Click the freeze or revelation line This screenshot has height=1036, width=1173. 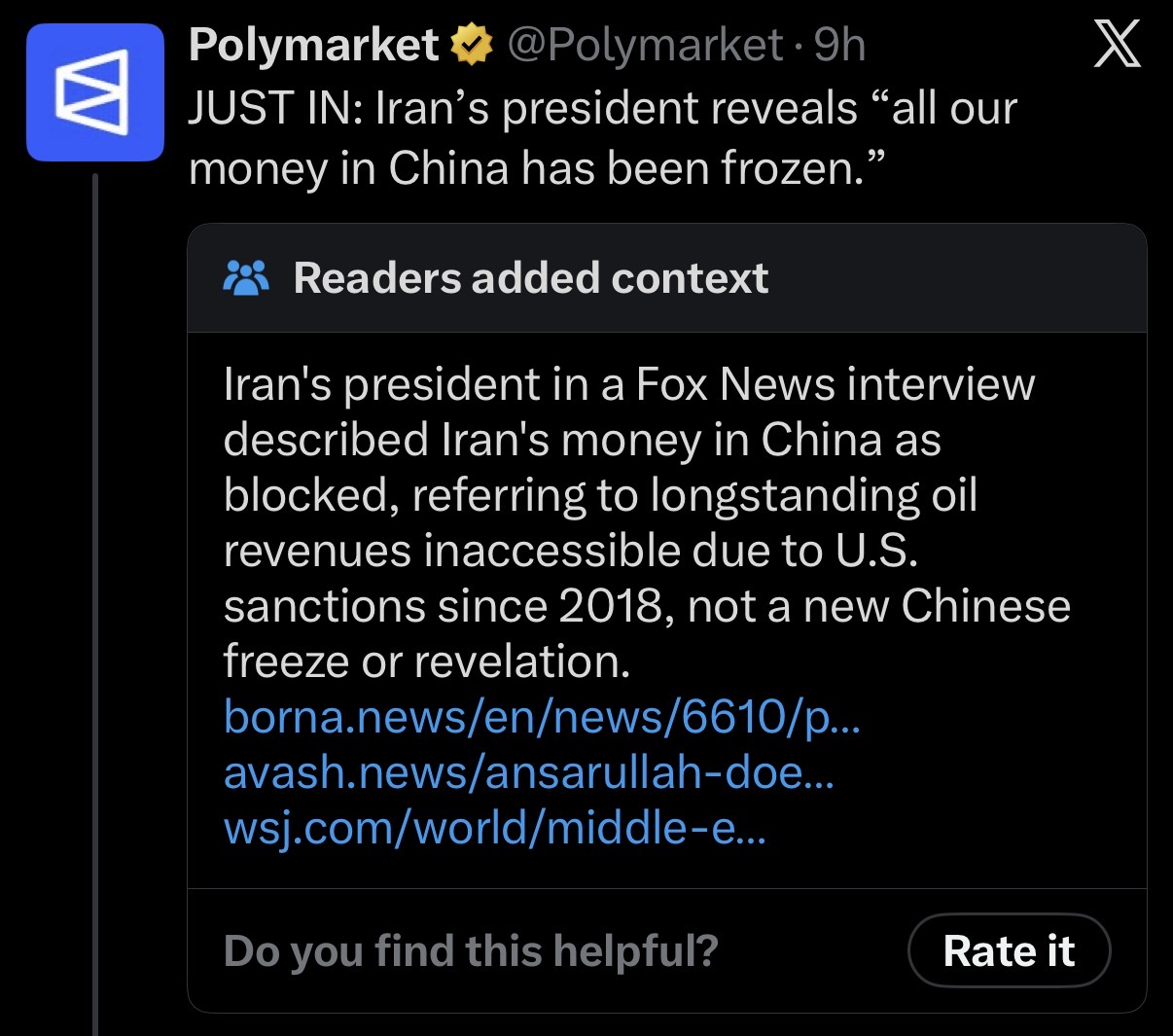click(427, 661)
